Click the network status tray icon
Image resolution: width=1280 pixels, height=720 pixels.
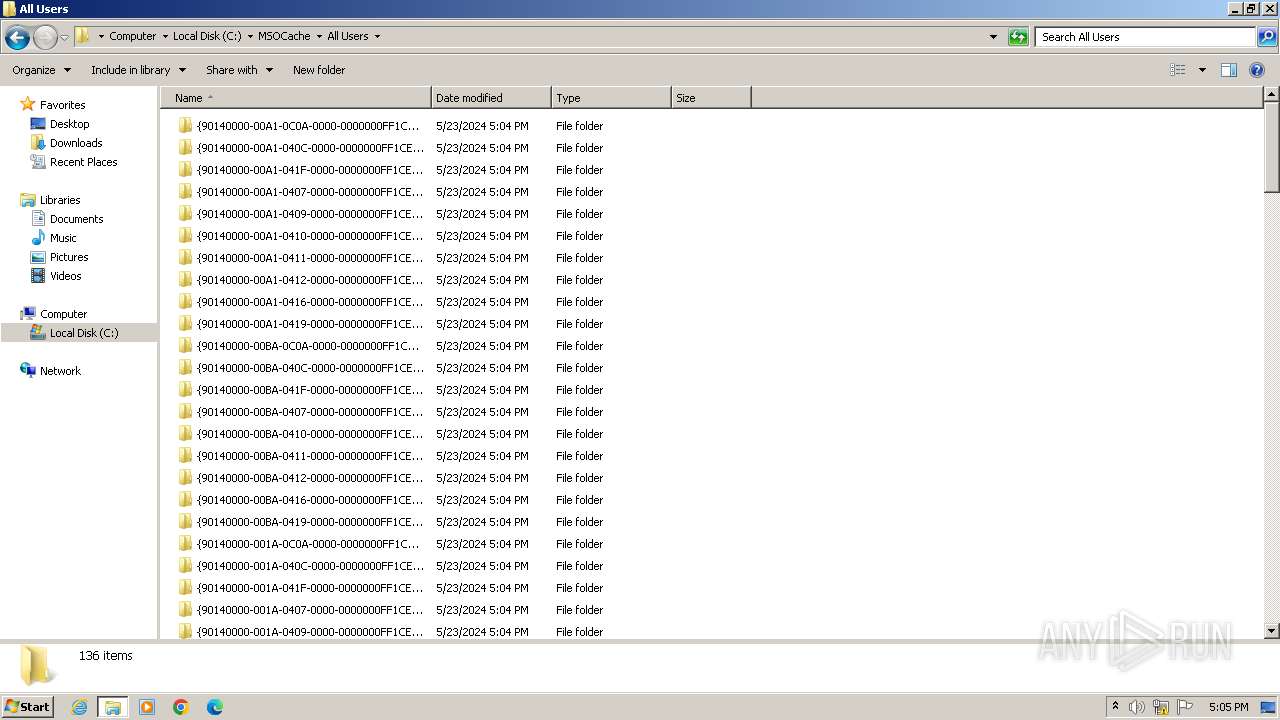click(1161, 707)
